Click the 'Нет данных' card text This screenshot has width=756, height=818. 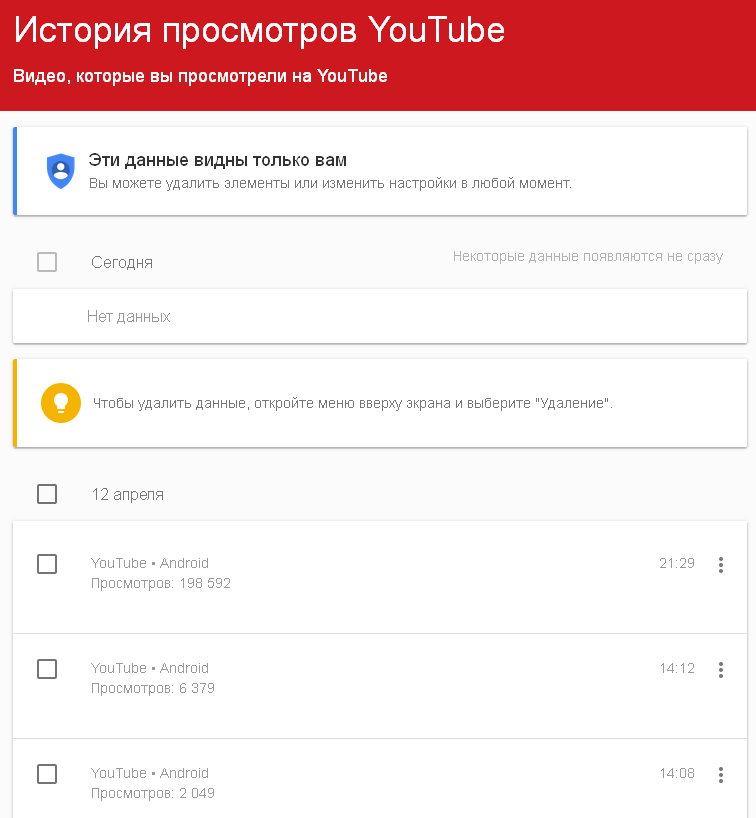coord(128,316)
